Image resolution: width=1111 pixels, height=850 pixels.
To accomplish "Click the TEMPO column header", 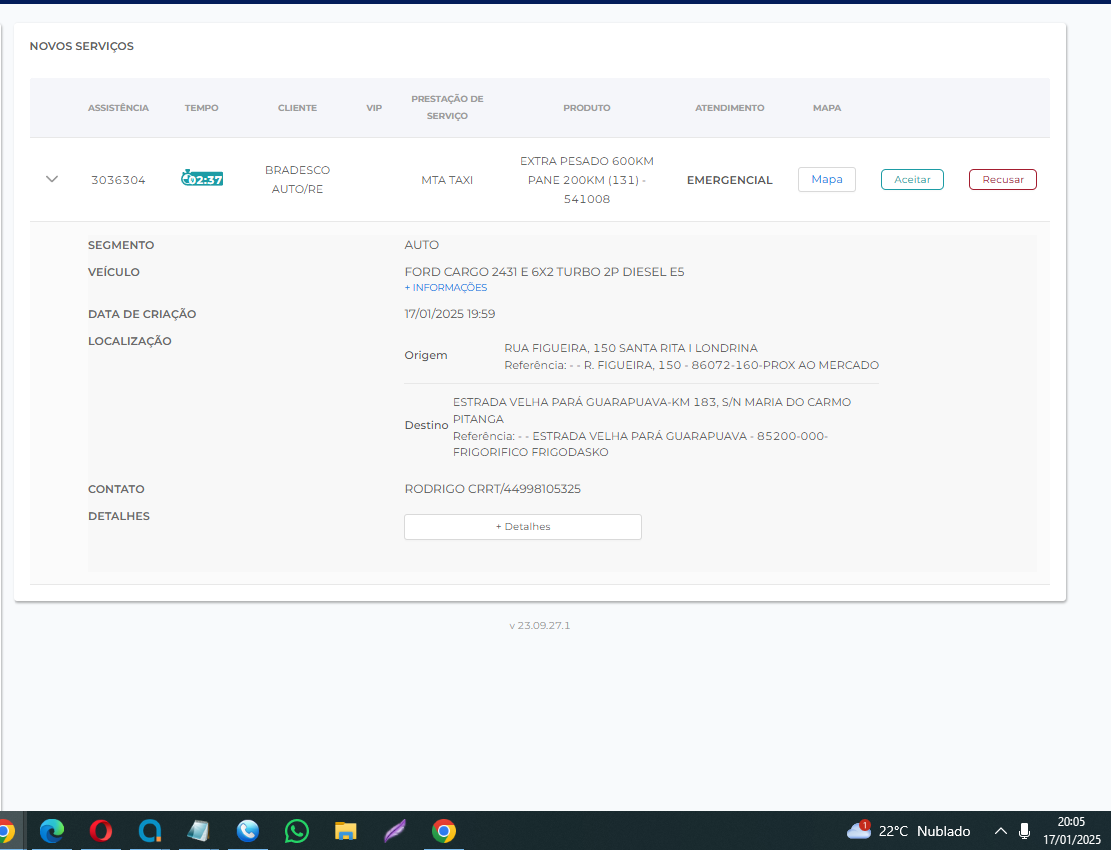I will coord(201,108).
